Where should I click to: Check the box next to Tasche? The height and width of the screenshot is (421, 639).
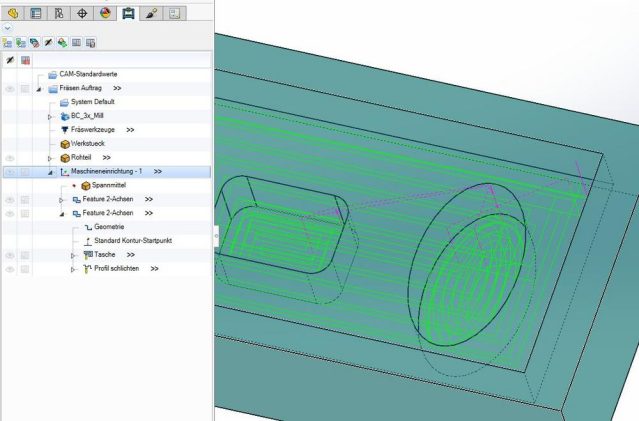25,256
